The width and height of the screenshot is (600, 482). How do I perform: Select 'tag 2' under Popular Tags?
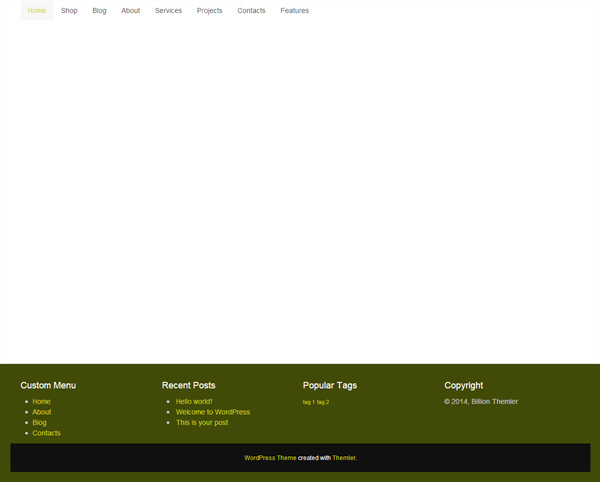click(x=323, y=402)
